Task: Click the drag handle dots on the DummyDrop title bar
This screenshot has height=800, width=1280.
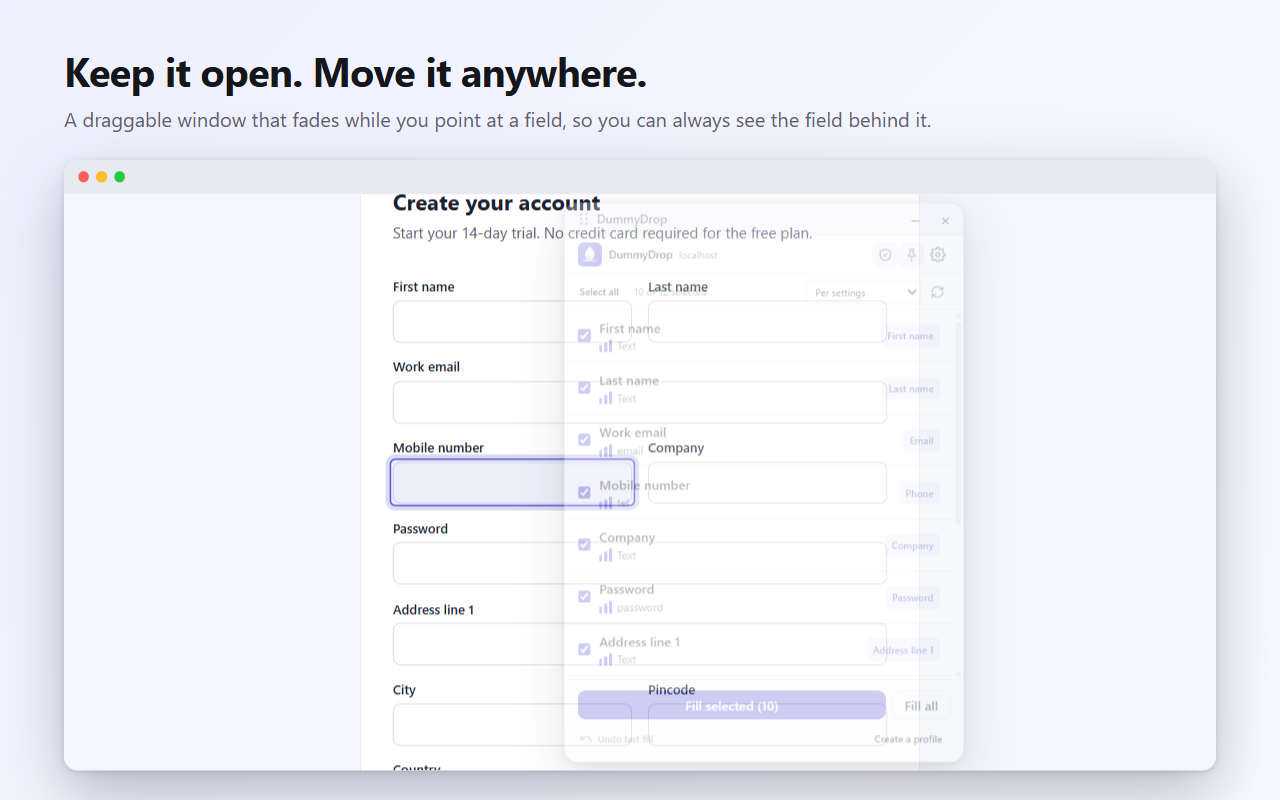Action: pyautogui.click(x=584, y=219)
